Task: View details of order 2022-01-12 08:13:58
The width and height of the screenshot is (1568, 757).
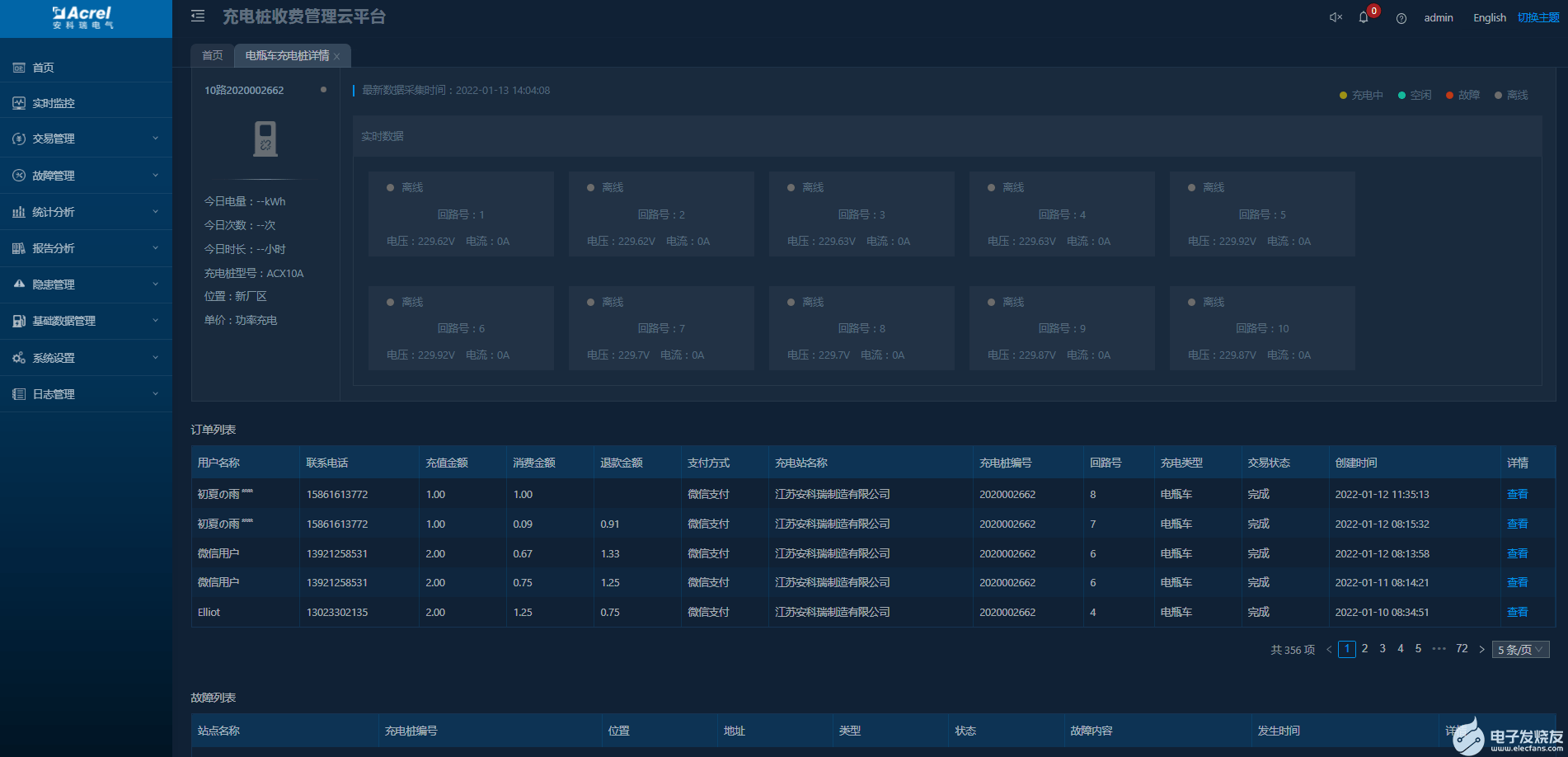Action: tap(1517, 553)
